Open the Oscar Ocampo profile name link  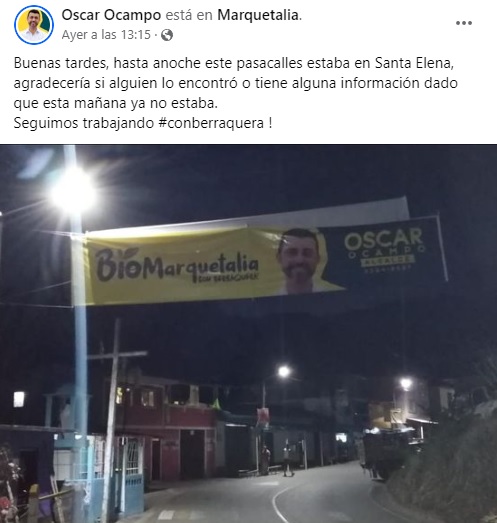[x=111, y=15]
